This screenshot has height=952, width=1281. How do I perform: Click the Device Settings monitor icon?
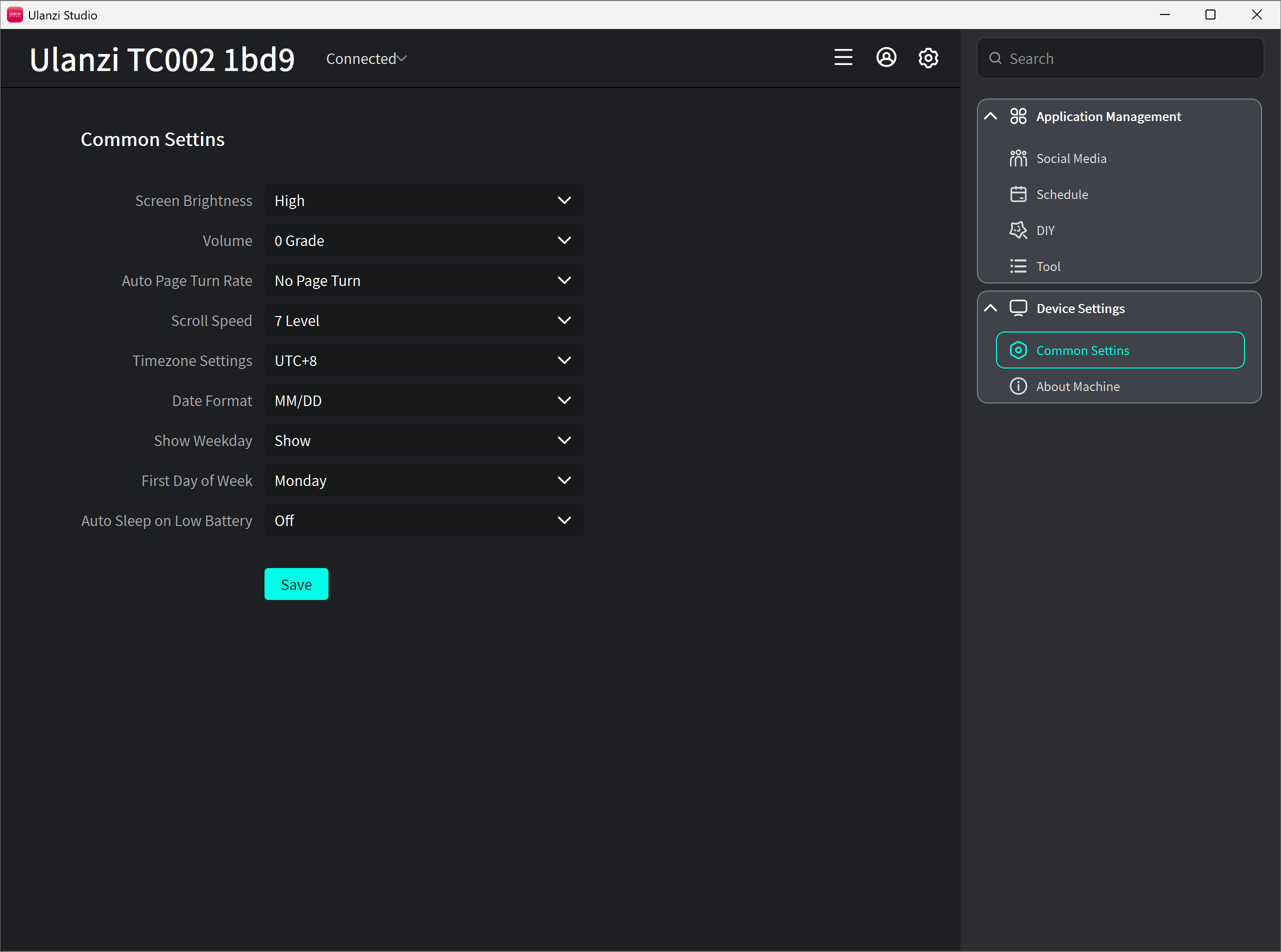[1018, 308]
